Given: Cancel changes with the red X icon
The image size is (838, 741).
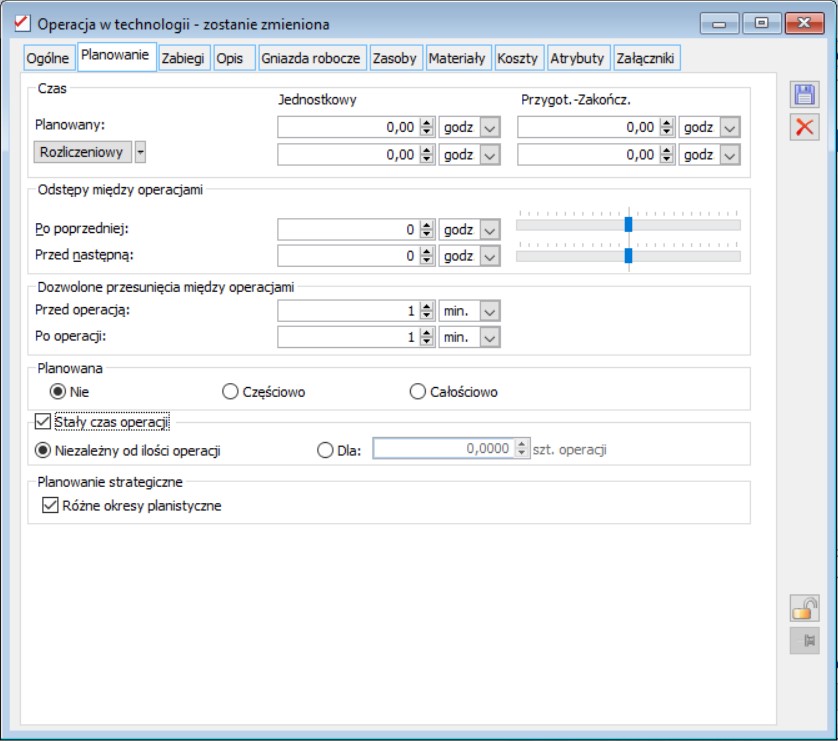Looking at the screenshot, I should pos(804,127).
